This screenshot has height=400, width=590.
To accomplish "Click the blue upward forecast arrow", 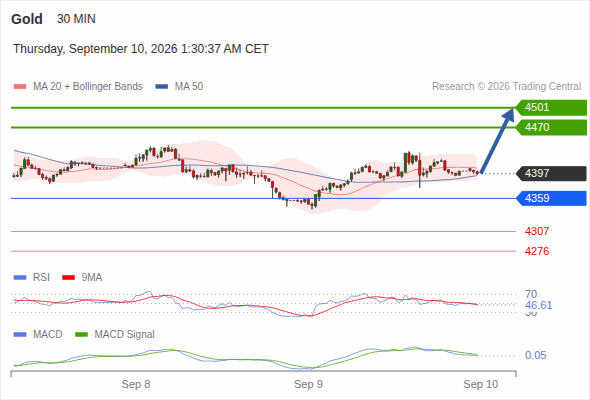I will [497, 141].
